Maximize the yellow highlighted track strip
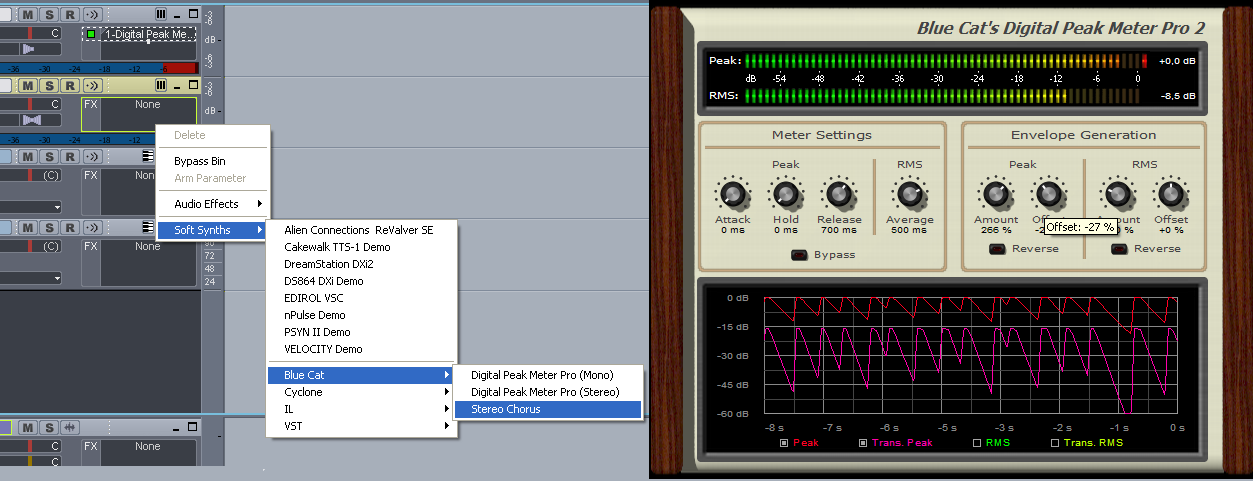Image resolution: width=1253 pixels, height=481 pixels. click(192, 85)
